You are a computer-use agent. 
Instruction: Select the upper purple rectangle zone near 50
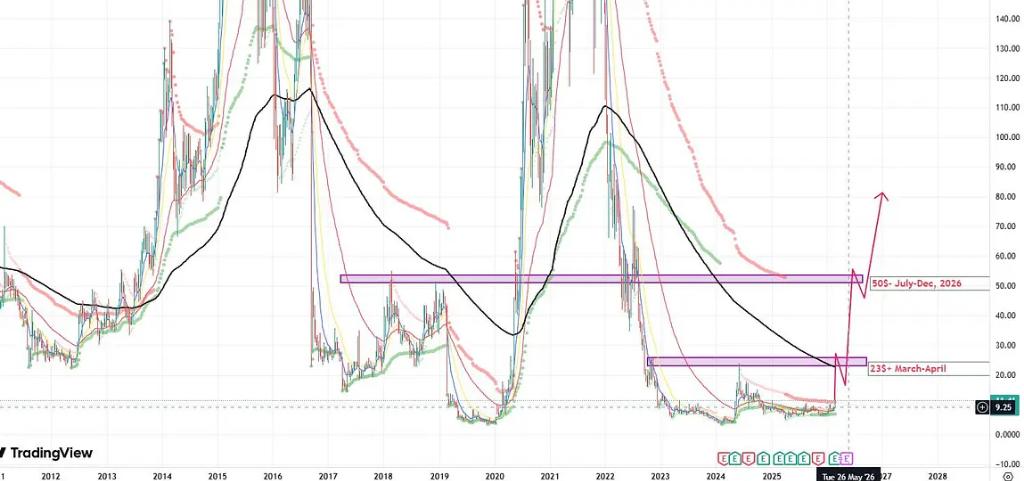click(601, 278)
